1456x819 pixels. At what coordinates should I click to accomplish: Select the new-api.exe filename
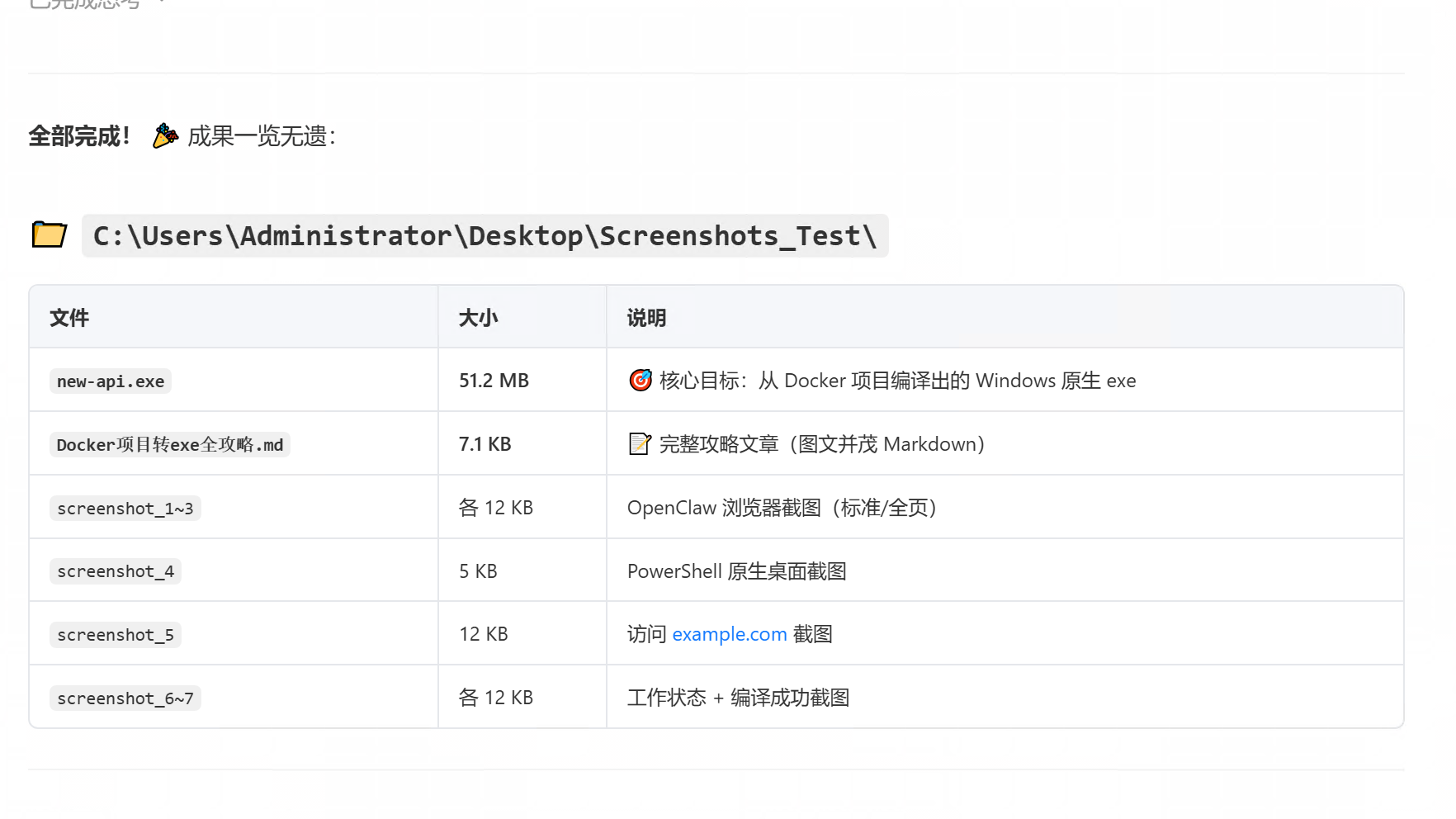click(111, 381)
